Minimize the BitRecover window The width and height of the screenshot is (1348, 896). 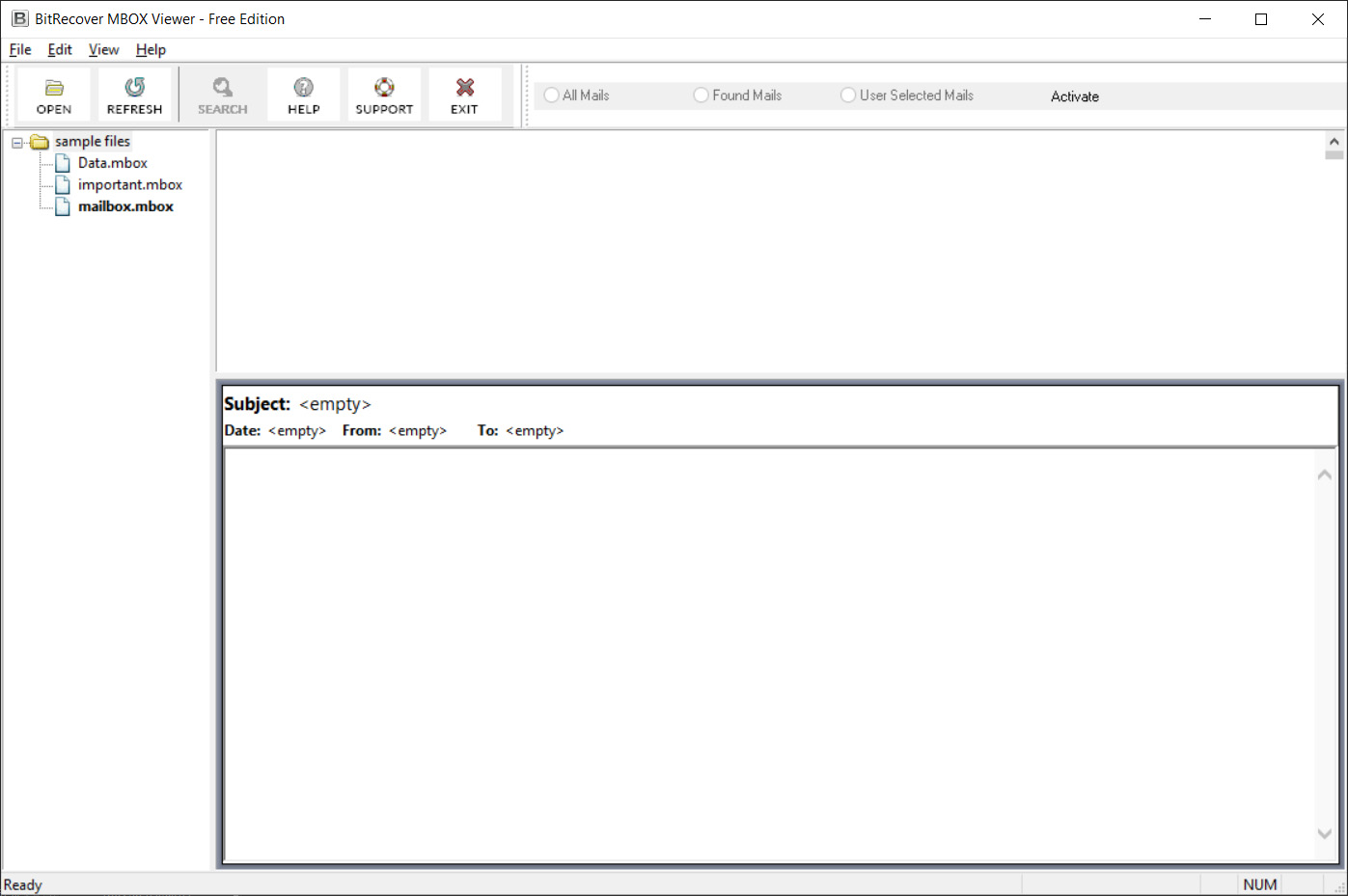(1205, 19)
